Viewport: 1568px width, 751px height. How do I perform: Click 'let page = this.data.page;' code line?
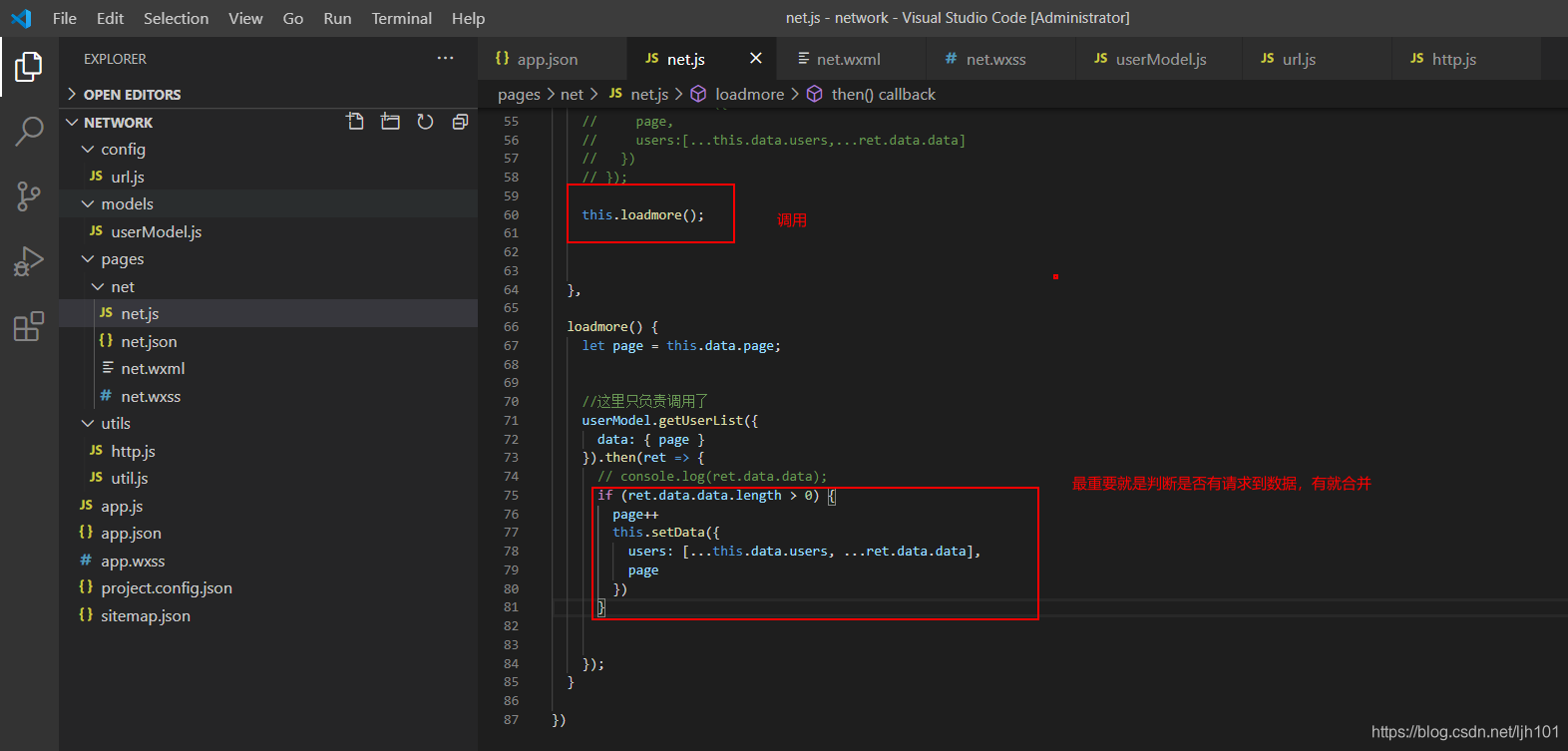point(681,345)
